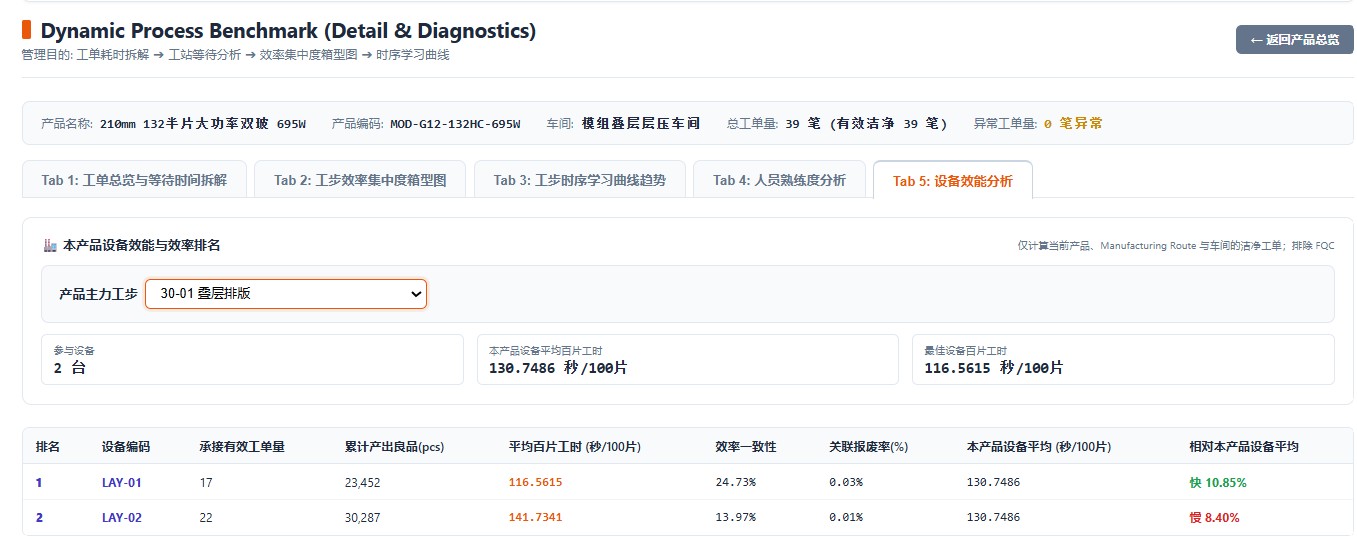Click the workshop name 模组叠层层压车间
Viewport: 1357px width, 537px height.
641,124
